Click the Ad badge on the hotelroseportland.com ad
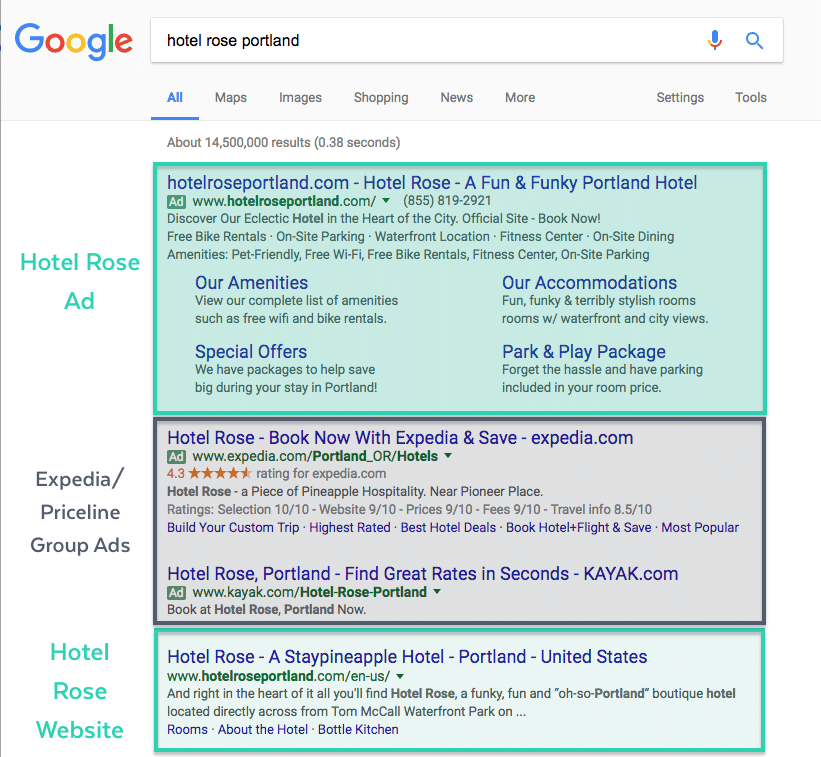Screen dimensions: 821x757 (176, 202)
